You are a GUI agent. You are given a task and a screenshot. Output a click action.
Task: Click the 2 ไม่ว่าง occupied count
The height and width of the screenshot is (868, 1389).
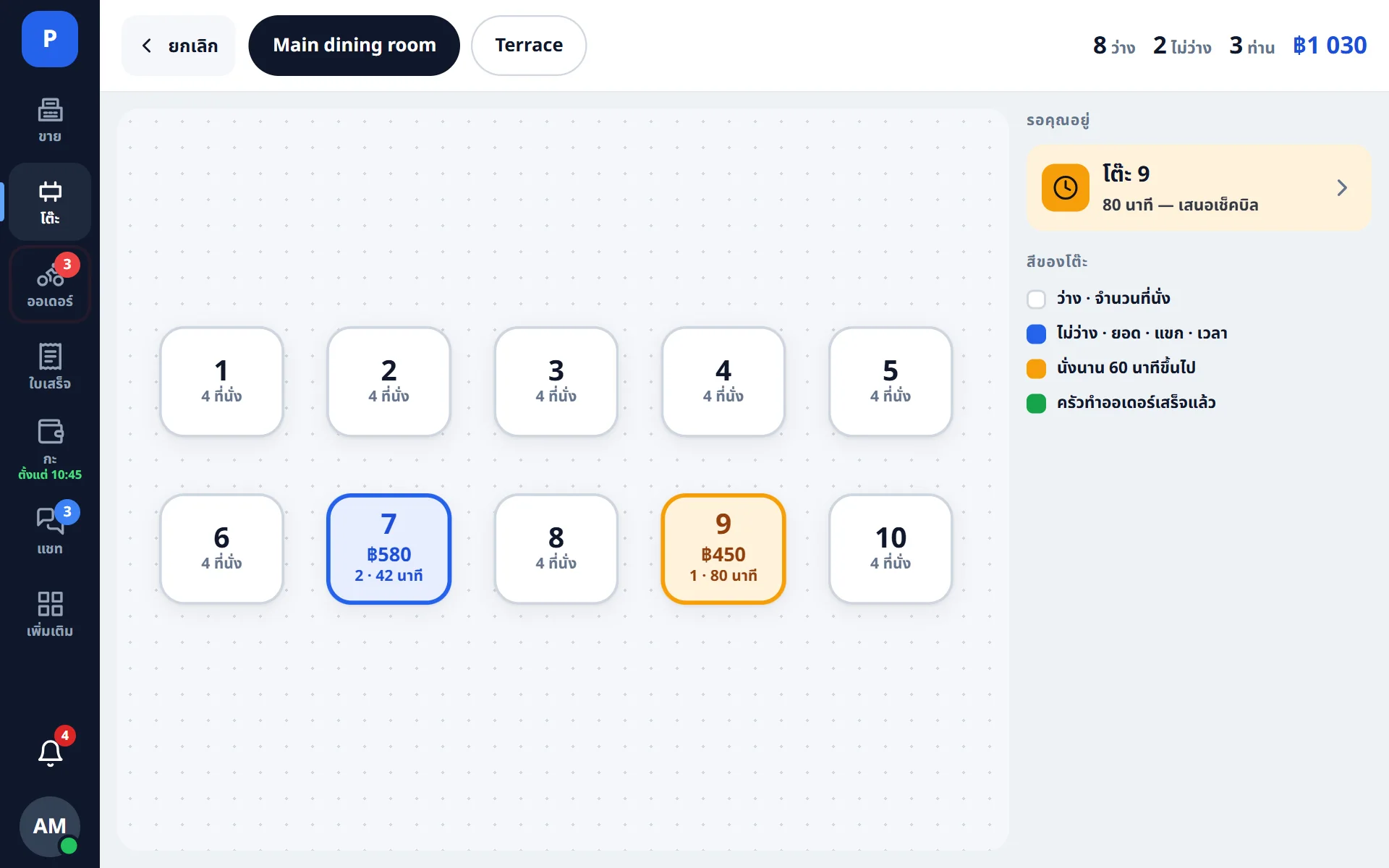click(x=1182, y=46)
